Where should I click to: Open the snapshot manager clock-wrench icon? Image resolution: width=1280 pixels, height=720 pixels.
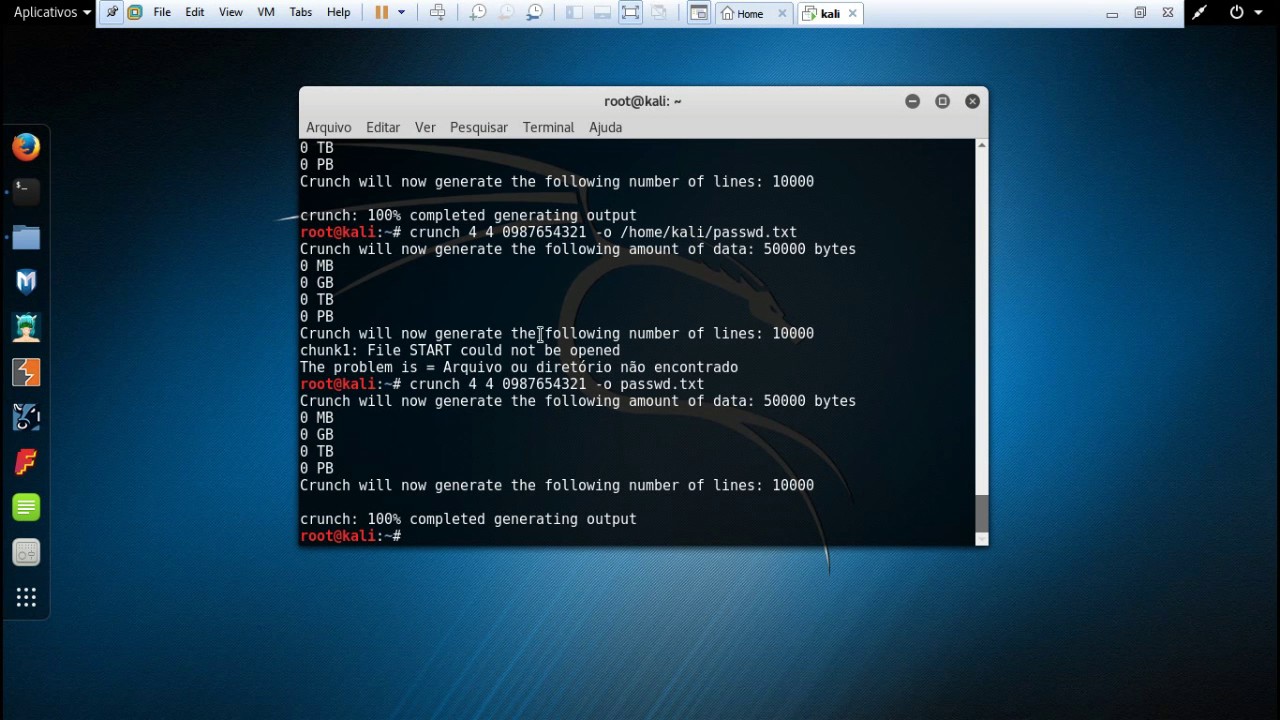click(535, 13)
